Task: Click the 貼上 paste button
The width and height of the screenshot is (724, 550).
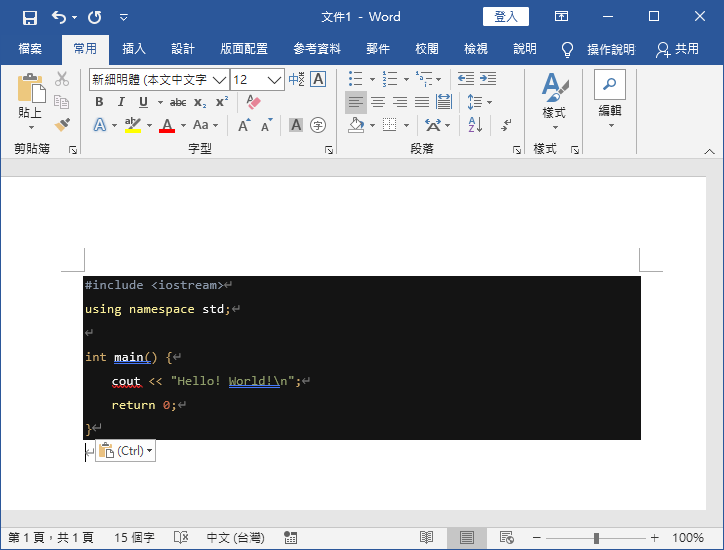Action: coord(31,95)
